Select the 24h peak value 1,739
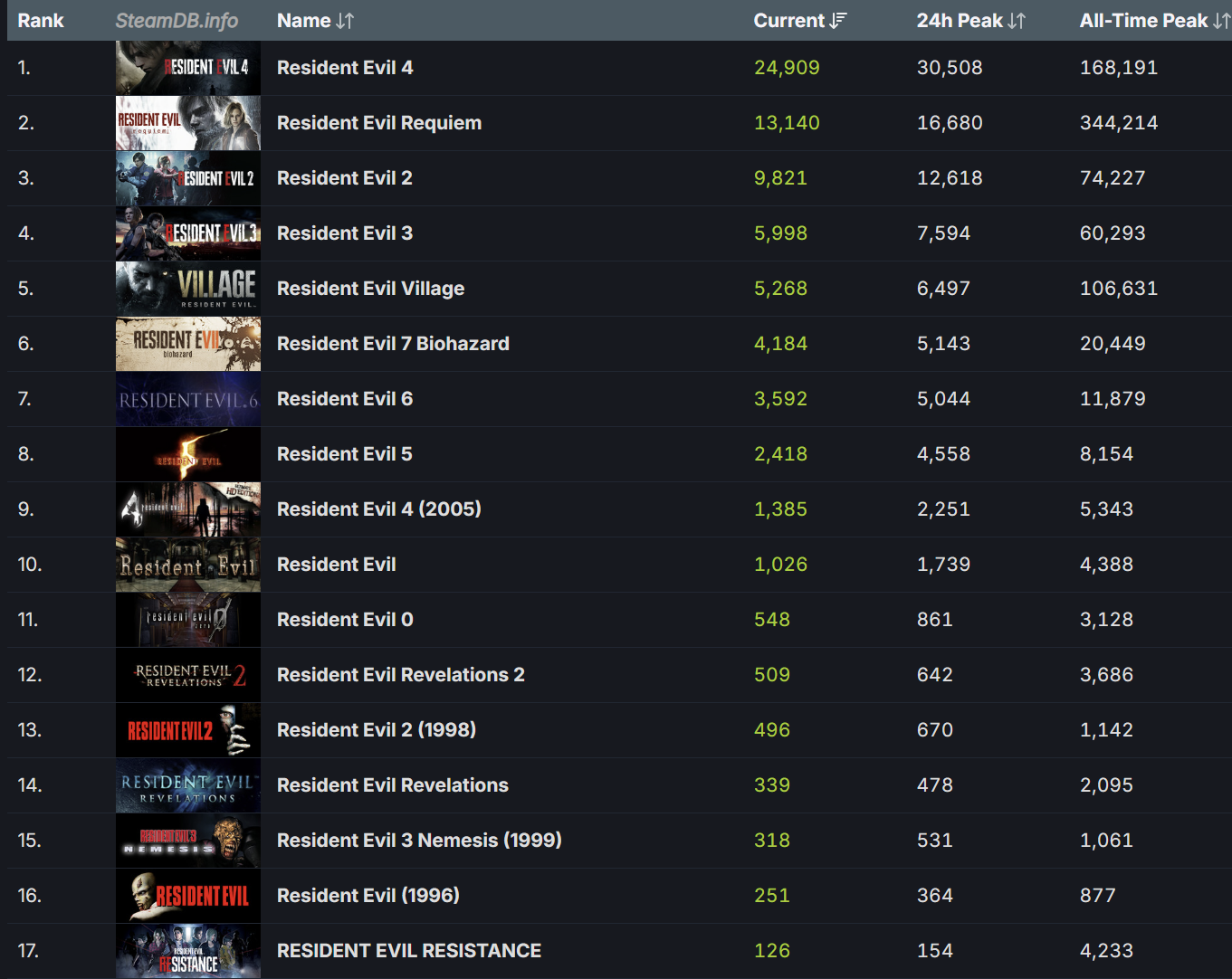This screenshot has height=979, width=1232. (x=943, y=565)
